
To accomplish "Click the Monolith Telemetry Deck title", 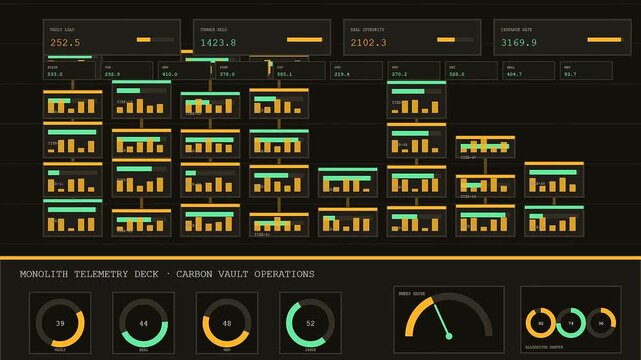I will pyautogui.click(x=167, y=274).
